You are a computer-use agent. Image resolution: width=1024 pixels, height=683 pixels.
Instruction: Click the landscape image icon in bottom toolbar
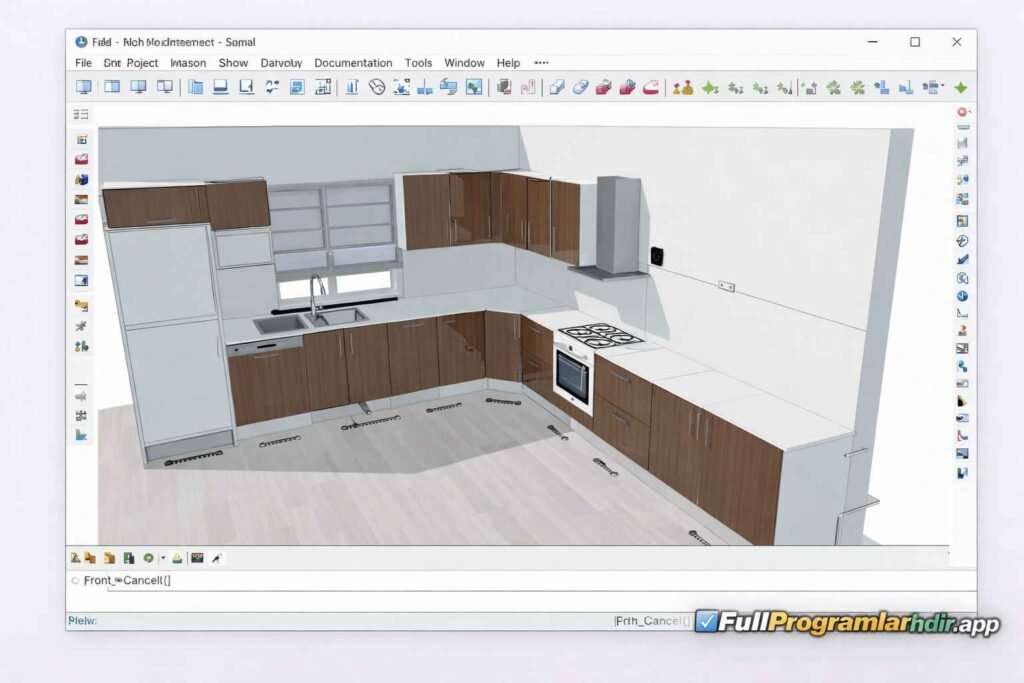tap(197, 558)
